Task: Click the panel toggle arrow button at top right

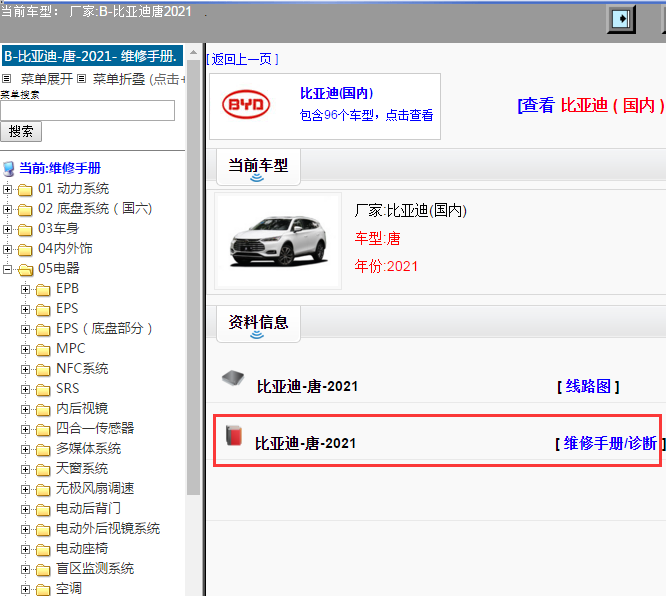Action: tap(621, 19)
